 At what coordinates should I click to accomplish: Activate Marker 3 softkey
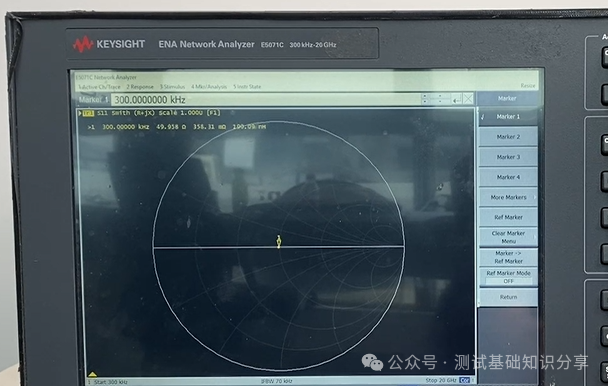point(508,157)
